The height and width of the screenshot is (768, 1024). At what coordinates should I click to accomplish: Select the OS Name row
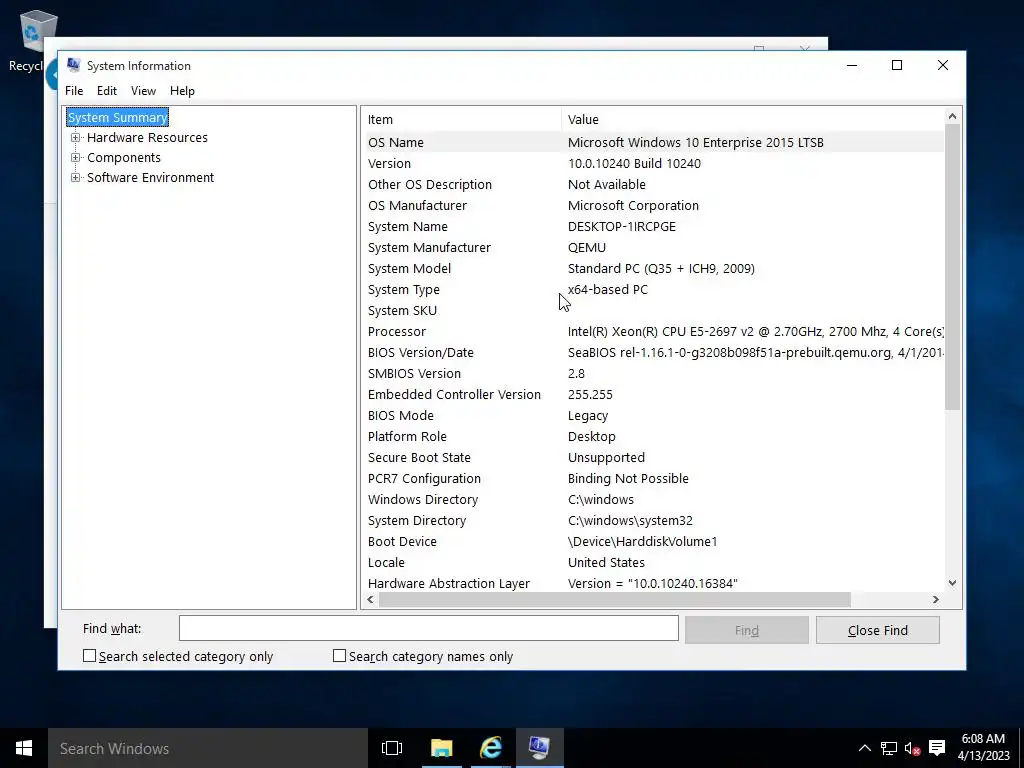pos(653,142)
